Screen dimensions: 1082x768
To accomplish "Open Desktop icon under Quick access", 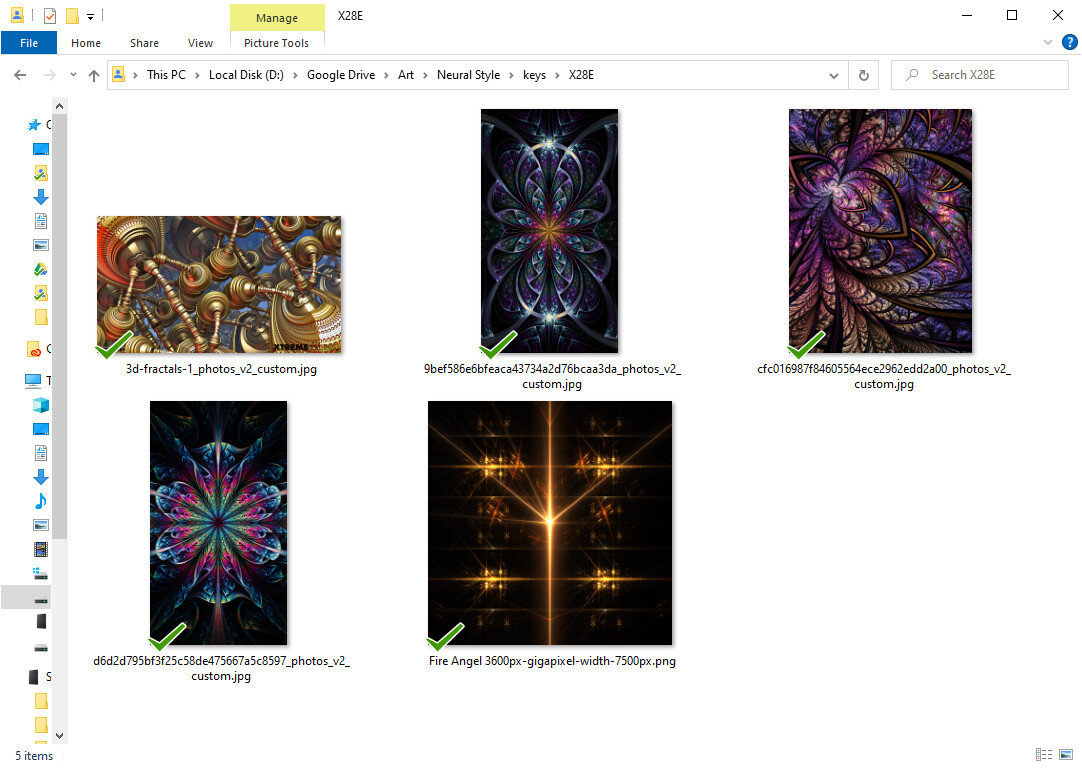I will 41,149.
